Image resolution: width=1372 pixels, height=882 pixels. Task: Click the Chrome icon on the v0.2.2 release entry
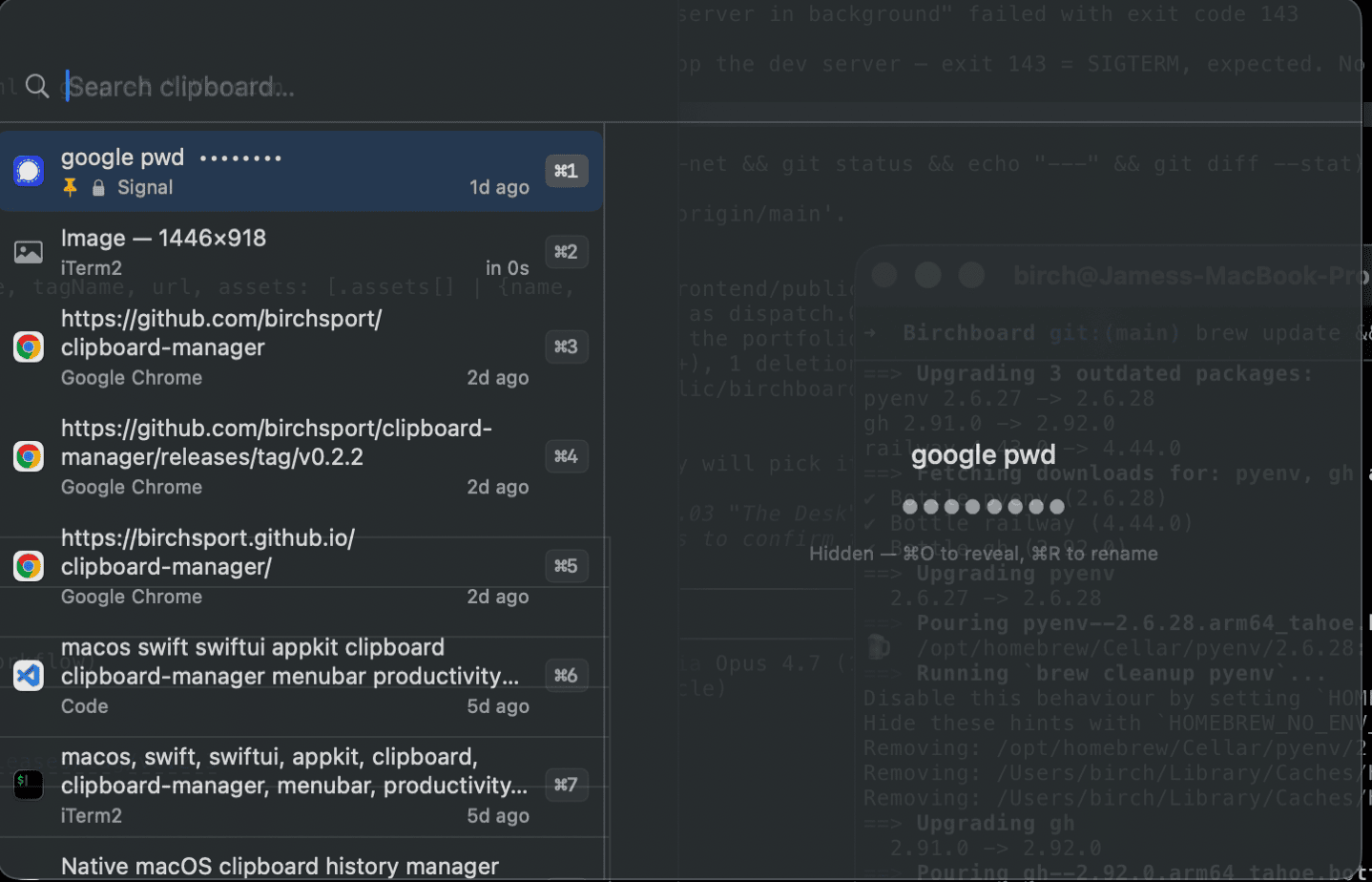[x=29, y=456]
